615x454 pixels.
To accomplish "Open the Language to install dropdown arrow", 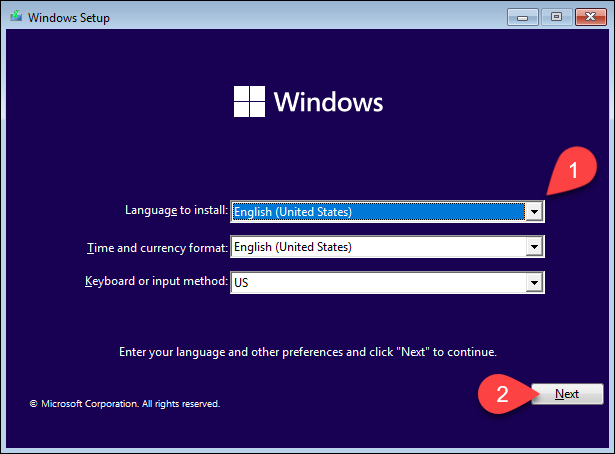I will 534,212.
